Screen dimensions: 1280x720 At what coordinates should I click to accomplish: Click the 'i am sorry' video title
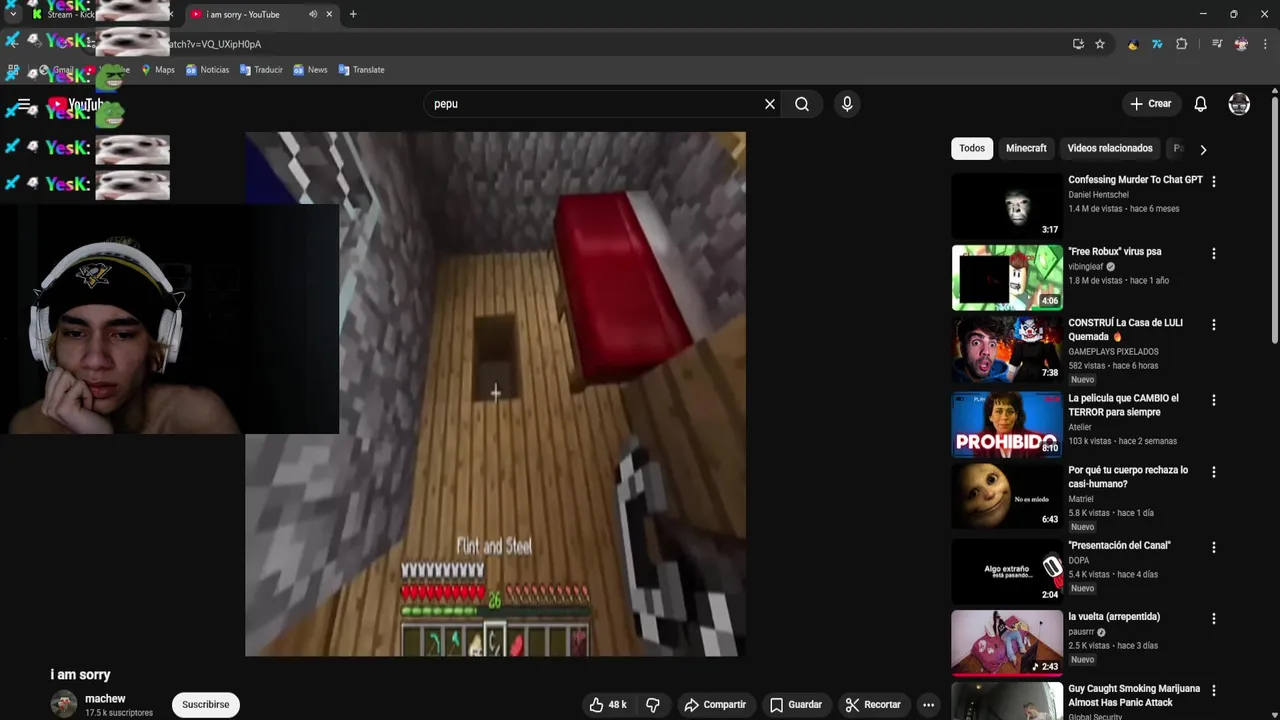[x=80, y=675]
